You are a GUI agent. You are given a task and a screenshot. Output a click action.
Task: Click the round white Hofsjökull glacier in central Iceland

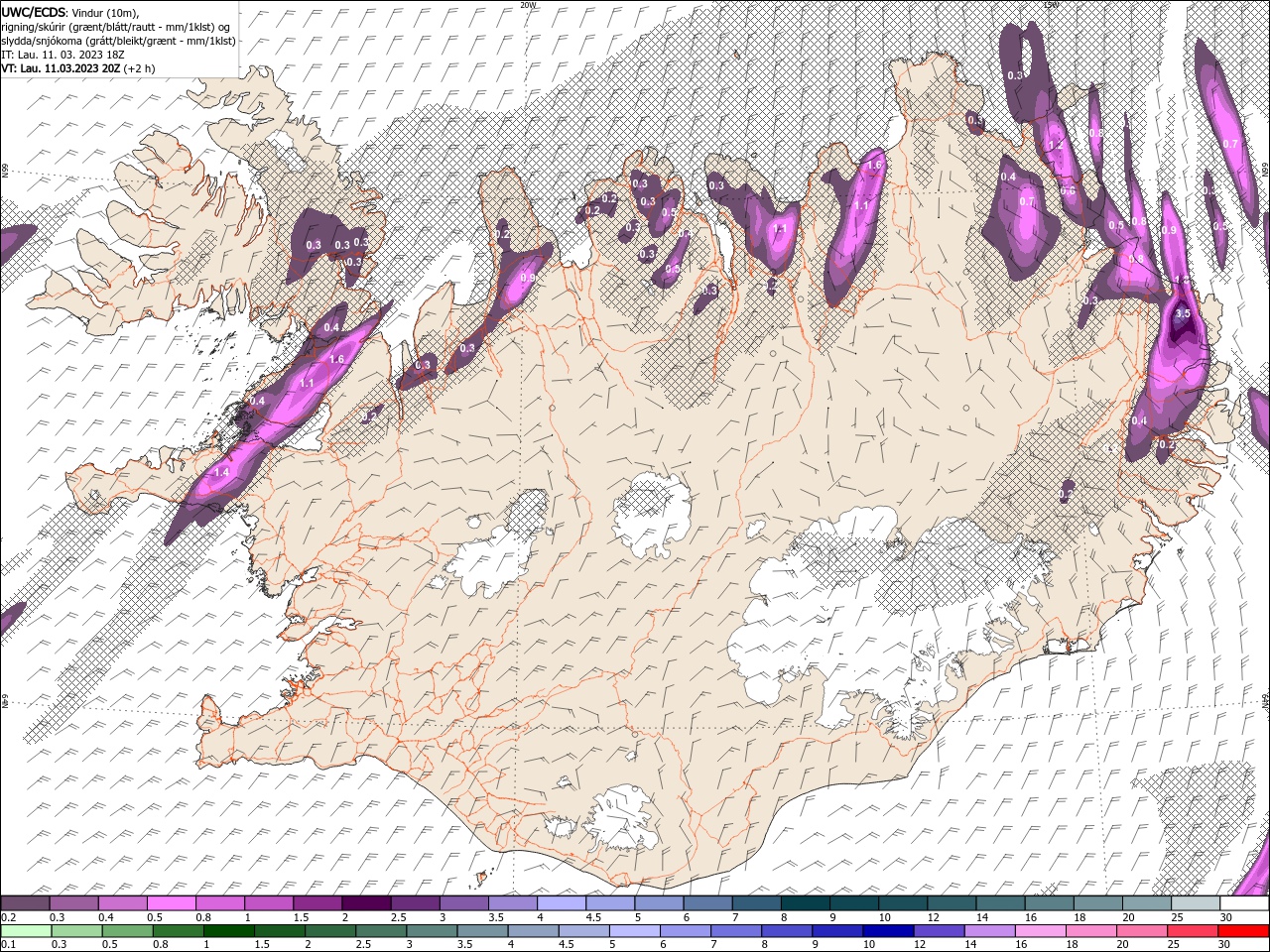point(652,516)
